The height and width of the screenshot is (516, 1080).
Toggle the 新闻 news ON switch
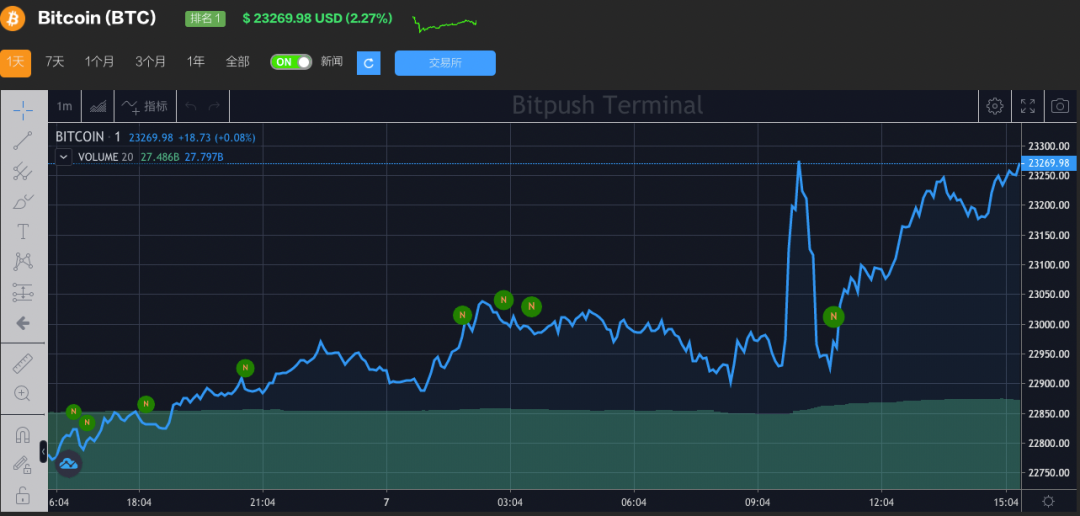291,62
